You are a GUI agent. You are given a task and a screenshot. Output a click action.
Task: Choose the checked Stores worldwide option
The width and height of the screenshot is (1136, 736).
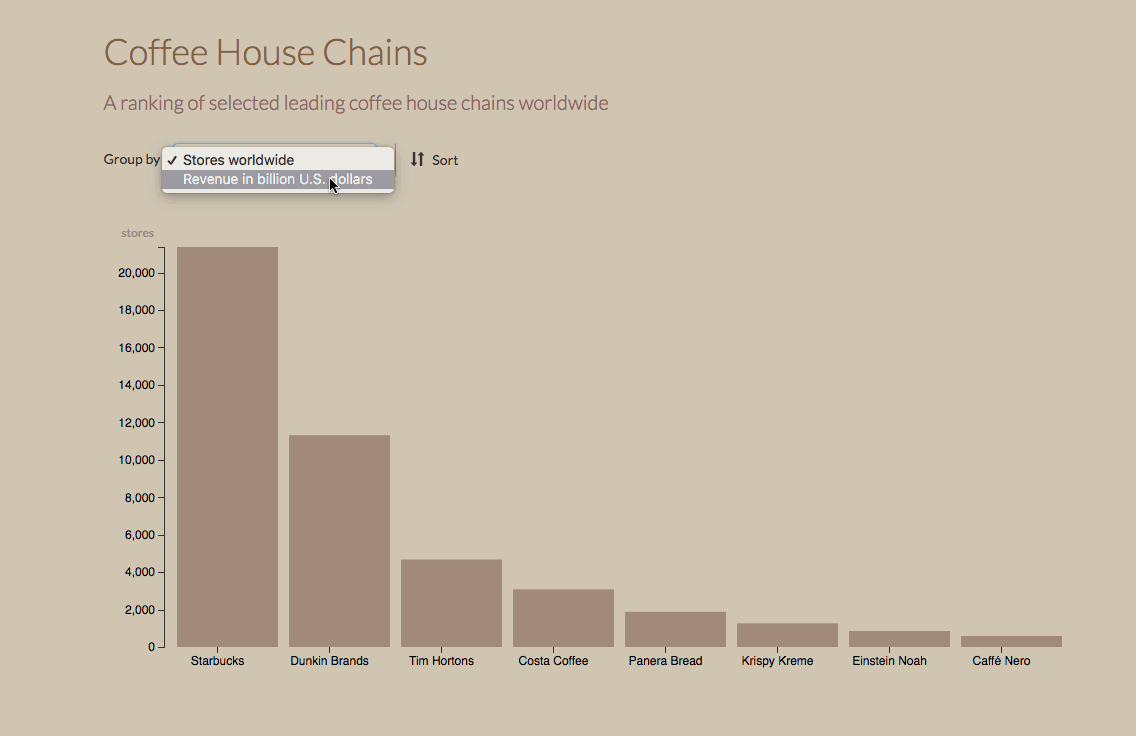(278, 160)
